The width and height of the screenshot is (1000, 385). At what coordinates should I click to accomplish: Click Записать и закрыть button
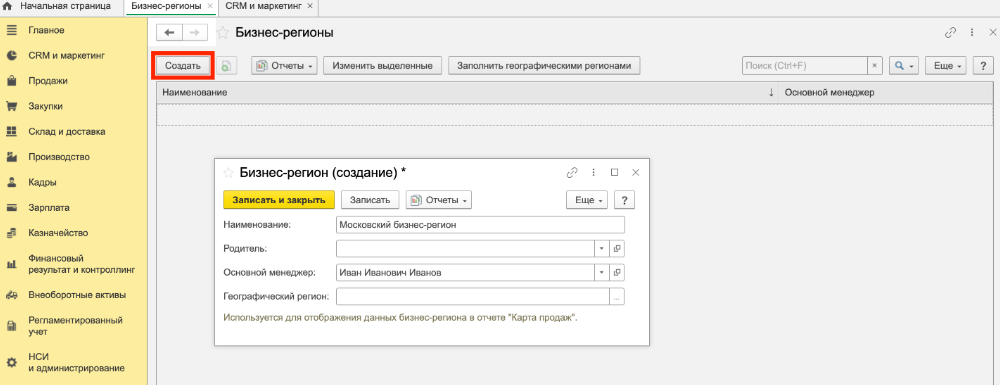tap(279, 200)
